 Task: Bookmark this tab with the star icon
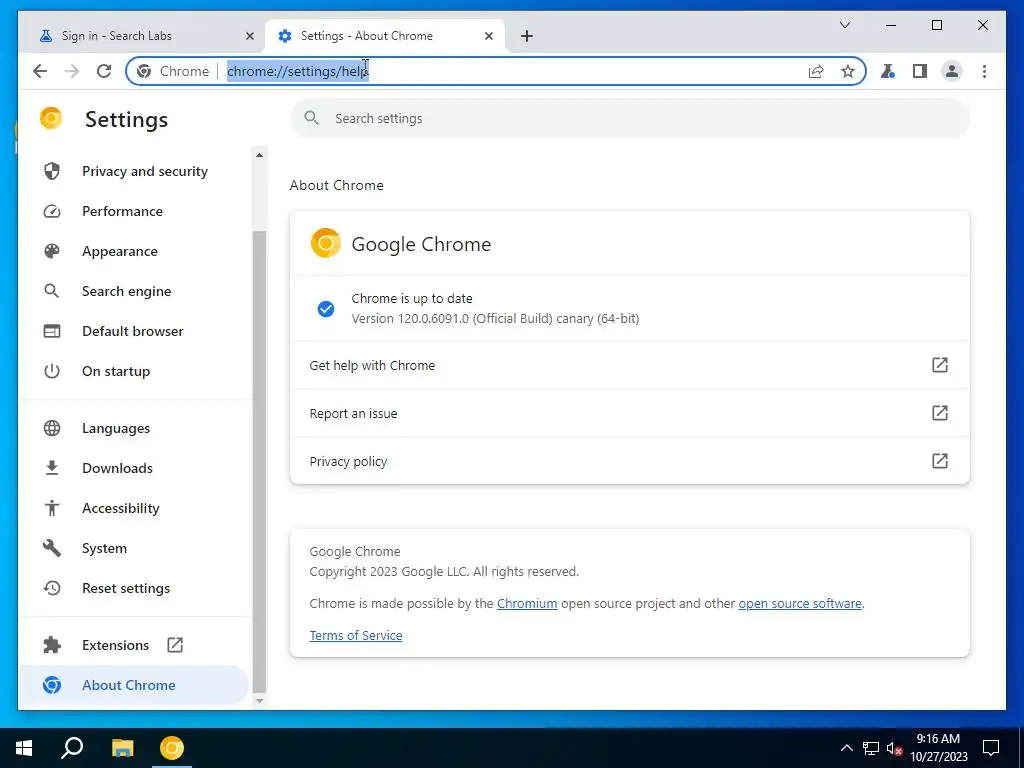[848, 71]
